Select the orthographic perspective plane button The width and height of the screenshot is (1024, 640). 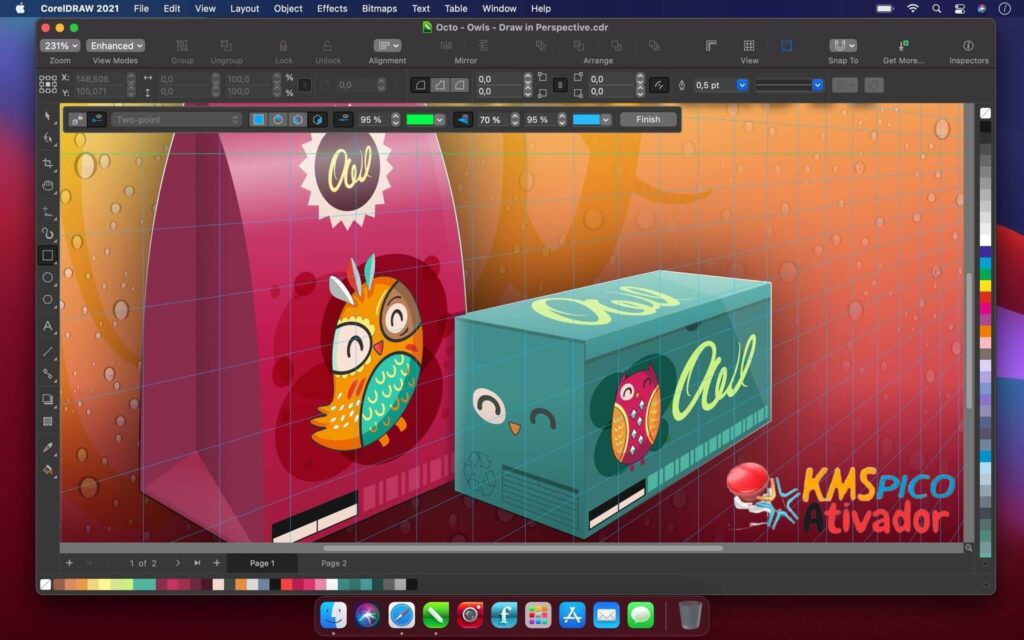tap(259, 120)
